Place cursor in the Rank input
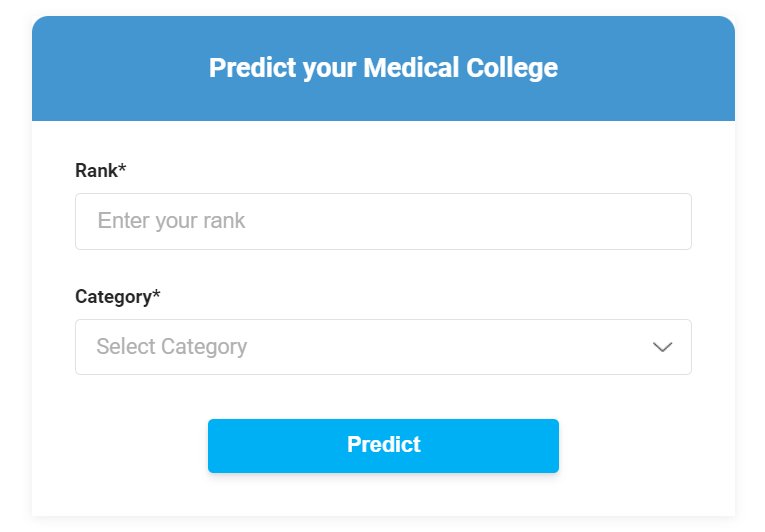The width and height of the screenshot is (765, 532). coord(383,221)
